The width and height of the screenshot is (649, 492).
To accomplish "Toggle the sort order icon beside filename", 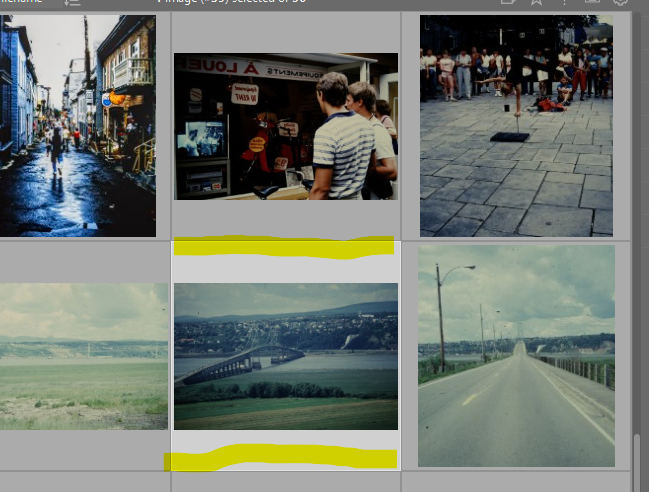I will (72, 4).
